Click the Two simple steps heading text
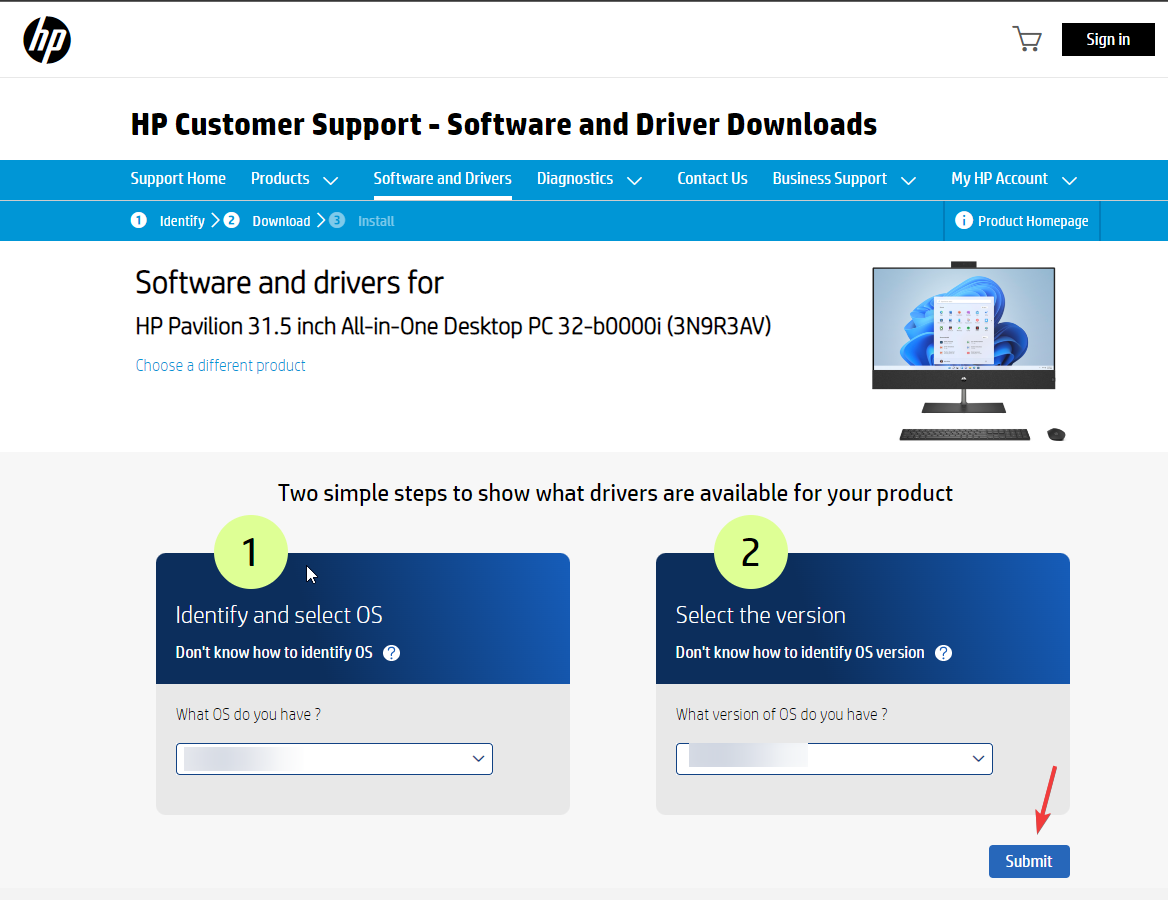Viewport: 1168px width, 900px height. click(x=615, y=493)
